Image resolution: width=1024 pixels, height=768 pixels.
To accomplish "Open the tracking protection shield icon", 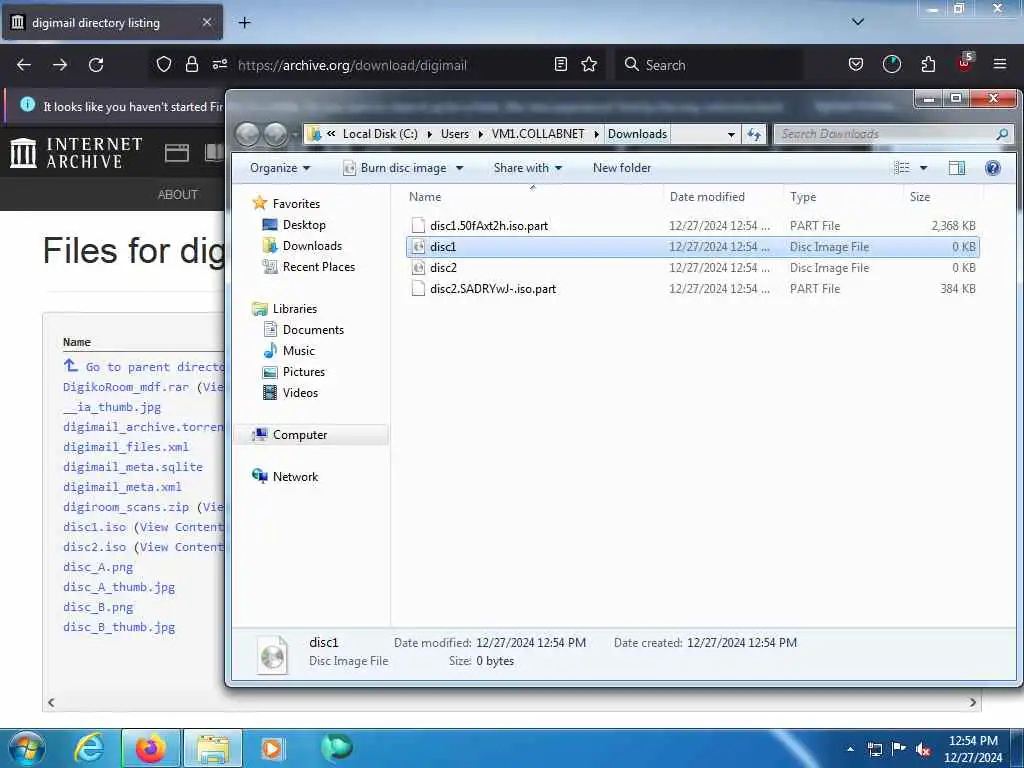I will pyautogui.click(x=164, y=64).
